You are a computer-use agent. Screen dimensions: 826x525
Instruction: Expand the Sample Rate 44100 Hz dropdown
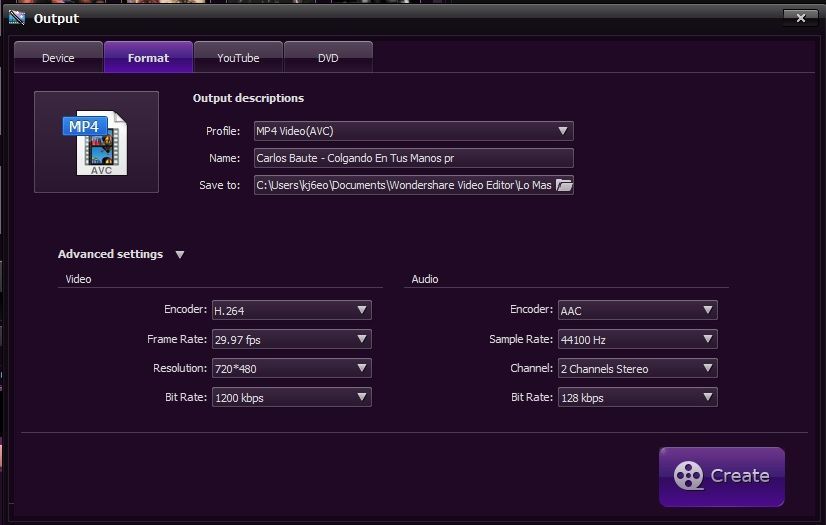[637, 339]
